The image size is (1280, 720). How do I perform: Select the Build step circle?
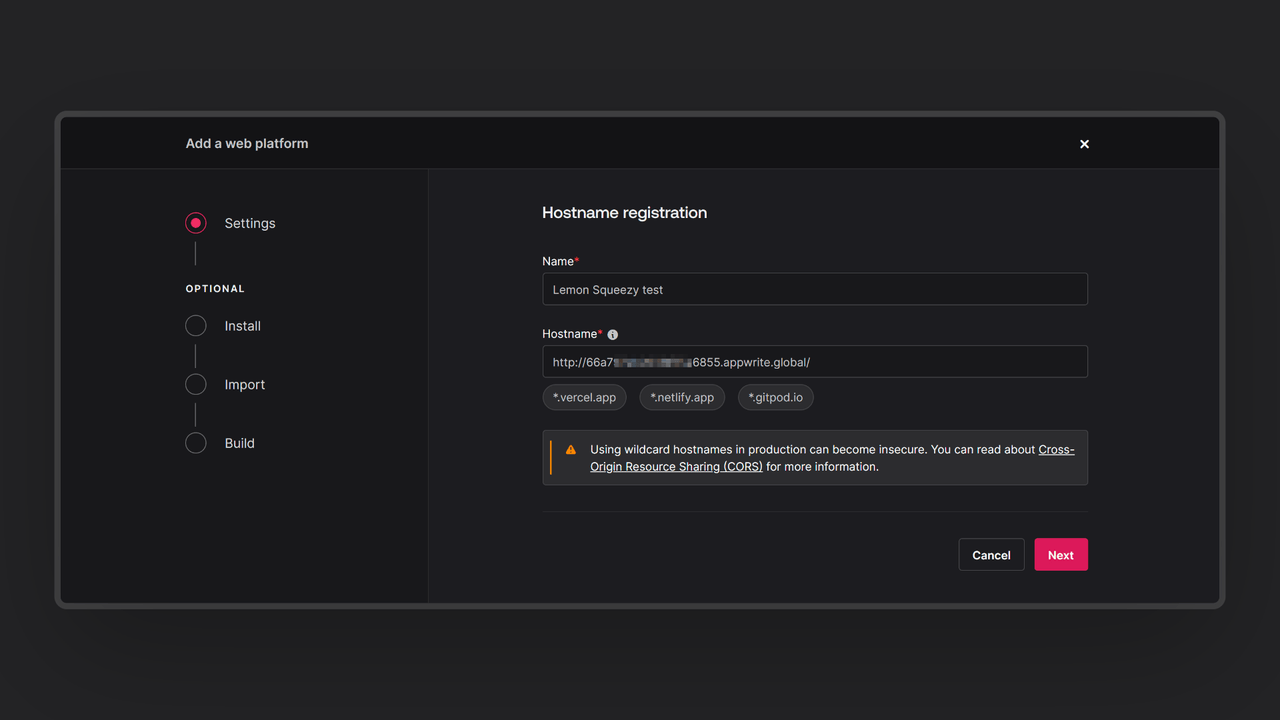pos(196,443)
